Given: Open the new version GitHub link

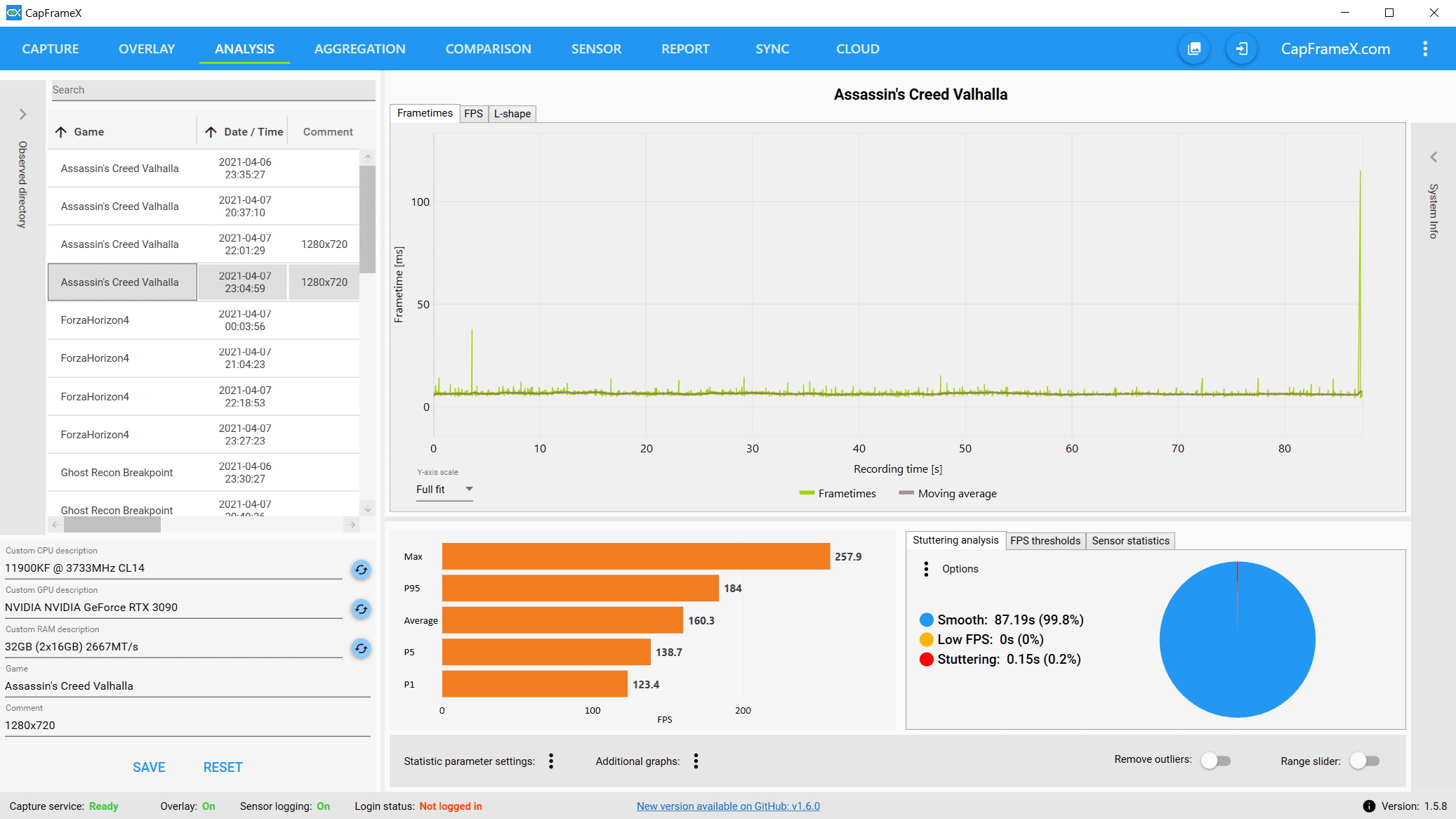Looking at the screenshot, I should click(x=728, y=806).
